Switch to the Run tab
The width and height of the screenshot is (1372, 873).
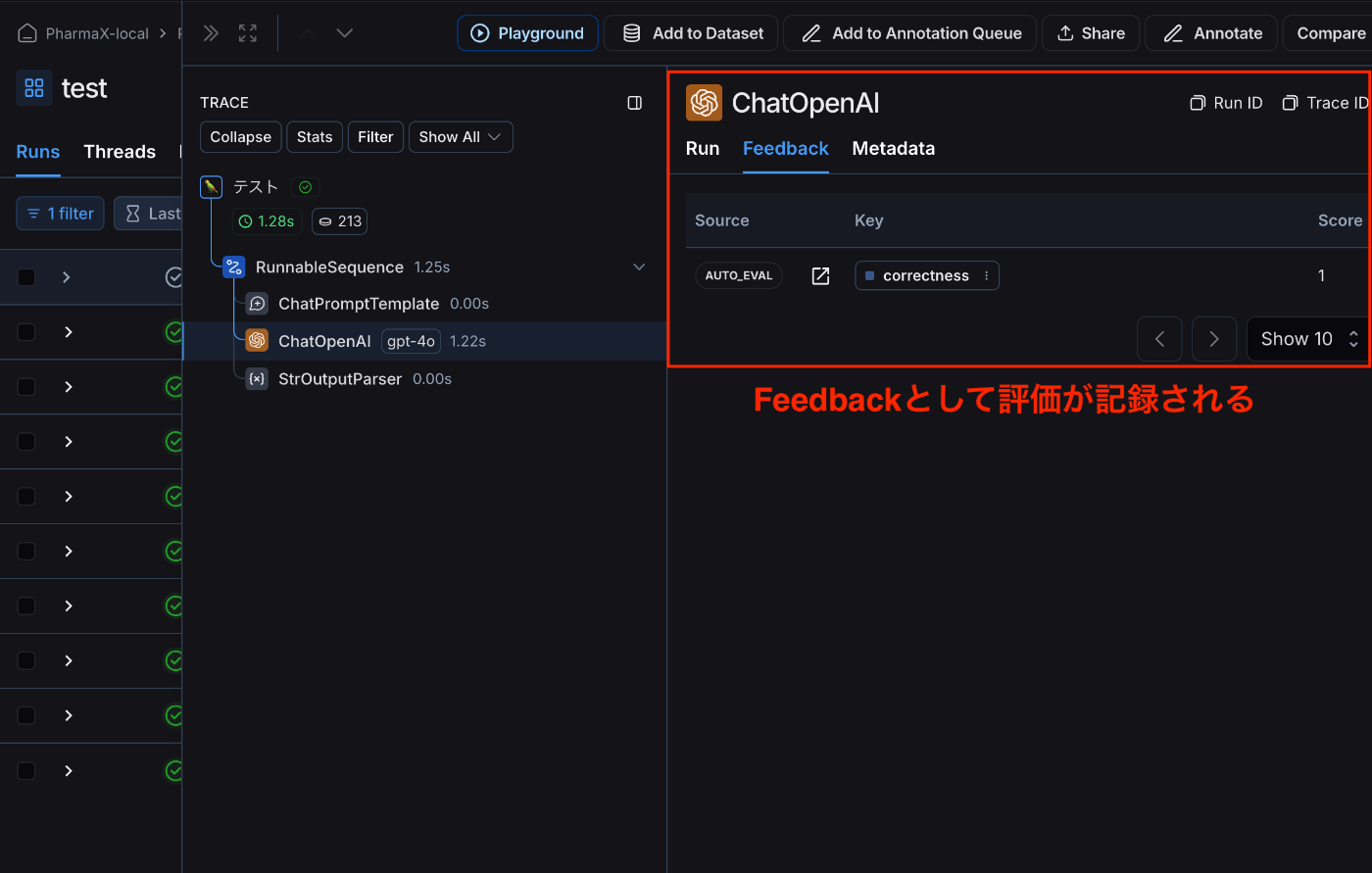(x=703, y=149)
